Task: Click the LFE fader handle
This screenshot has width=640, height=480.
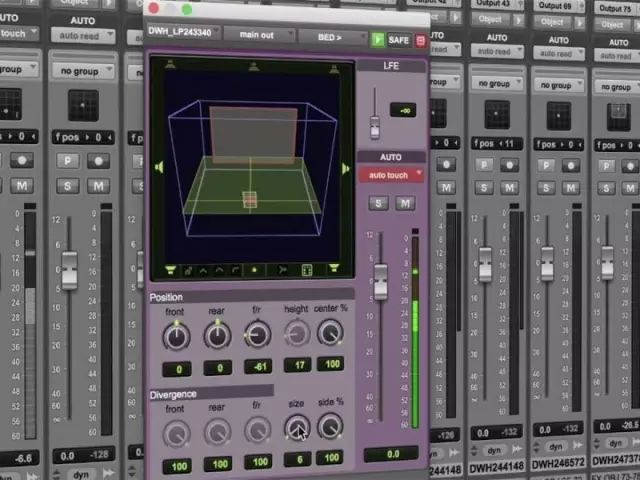Action: click(x=375, y=125)
